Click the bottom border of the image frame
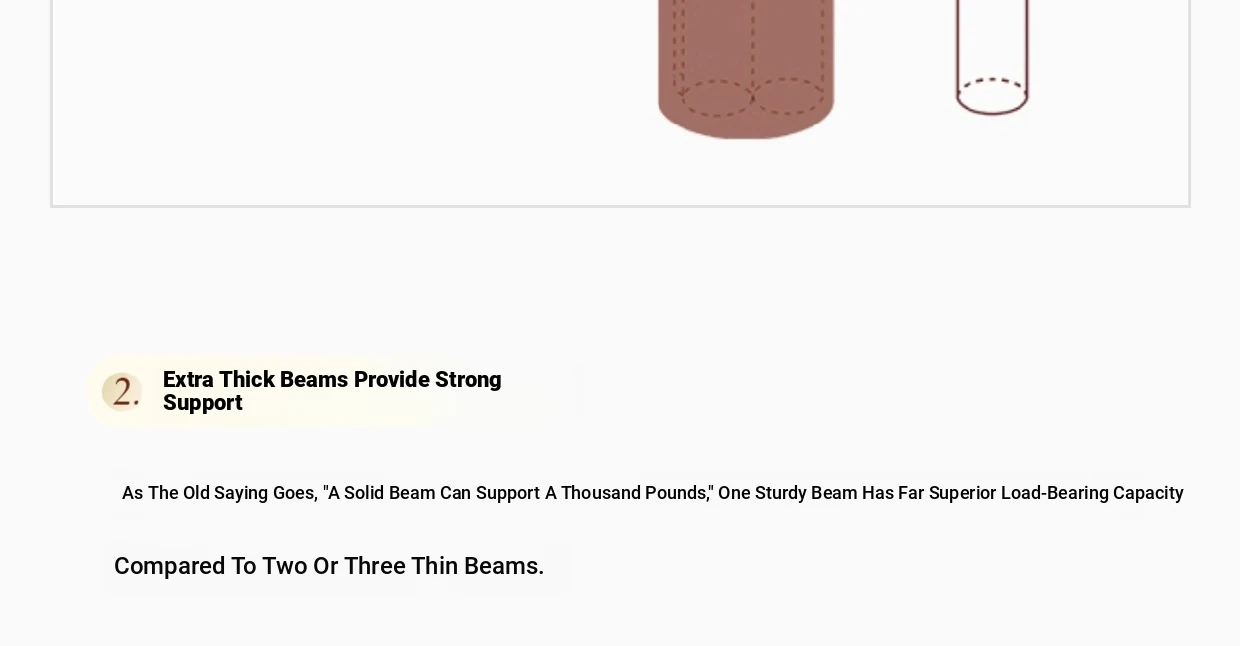Image resolution: width=1240 pixels, height=646 pixels. [620, 205]
